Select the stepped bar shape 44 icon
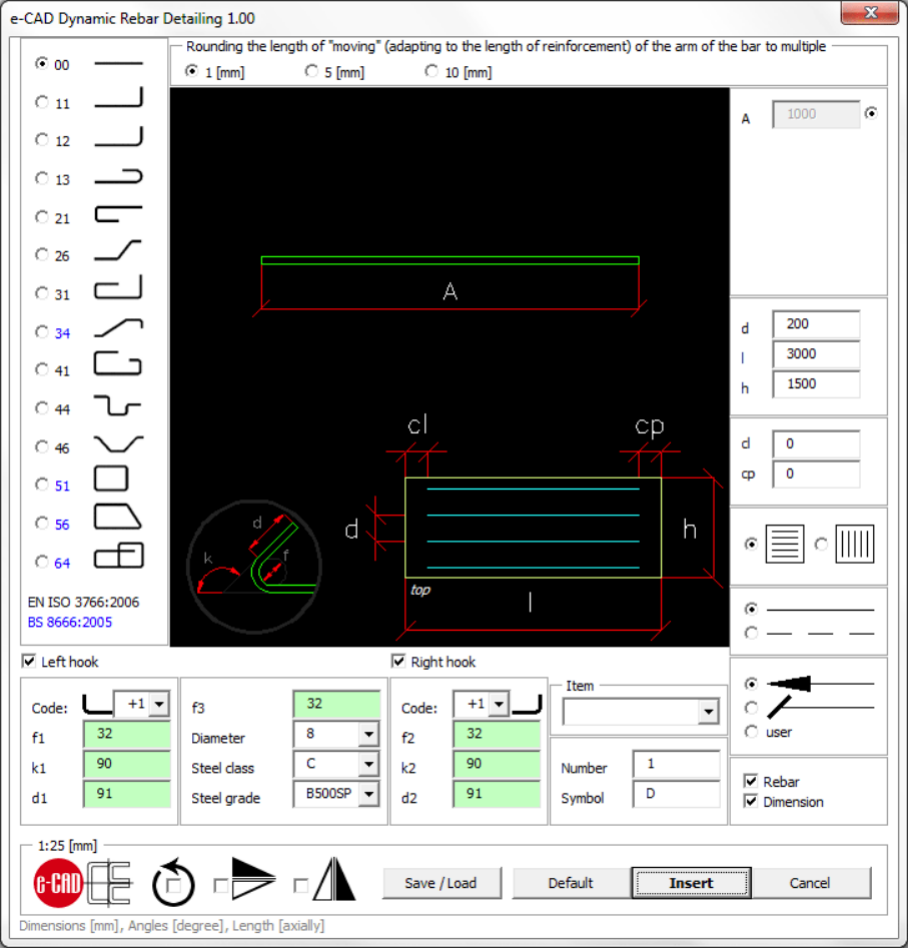The width and height of the screenshot is (908, 948). 118,404
